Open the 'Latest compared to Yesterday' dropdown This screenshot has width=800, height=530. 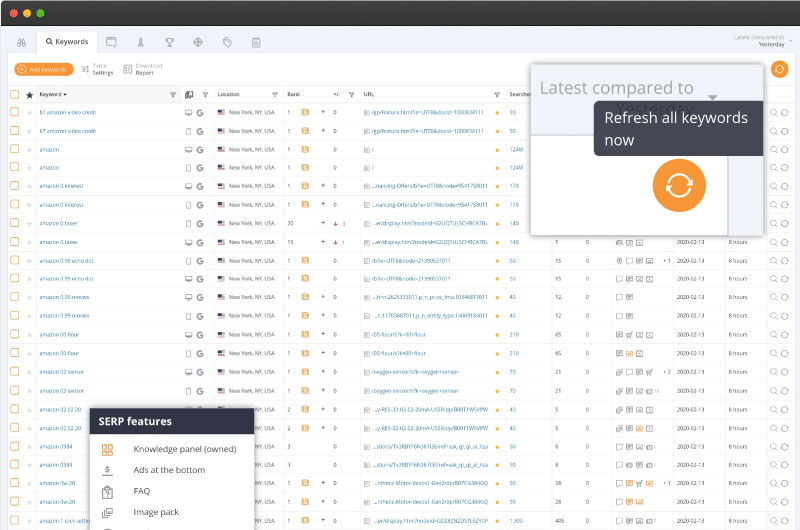click(762, 41)
